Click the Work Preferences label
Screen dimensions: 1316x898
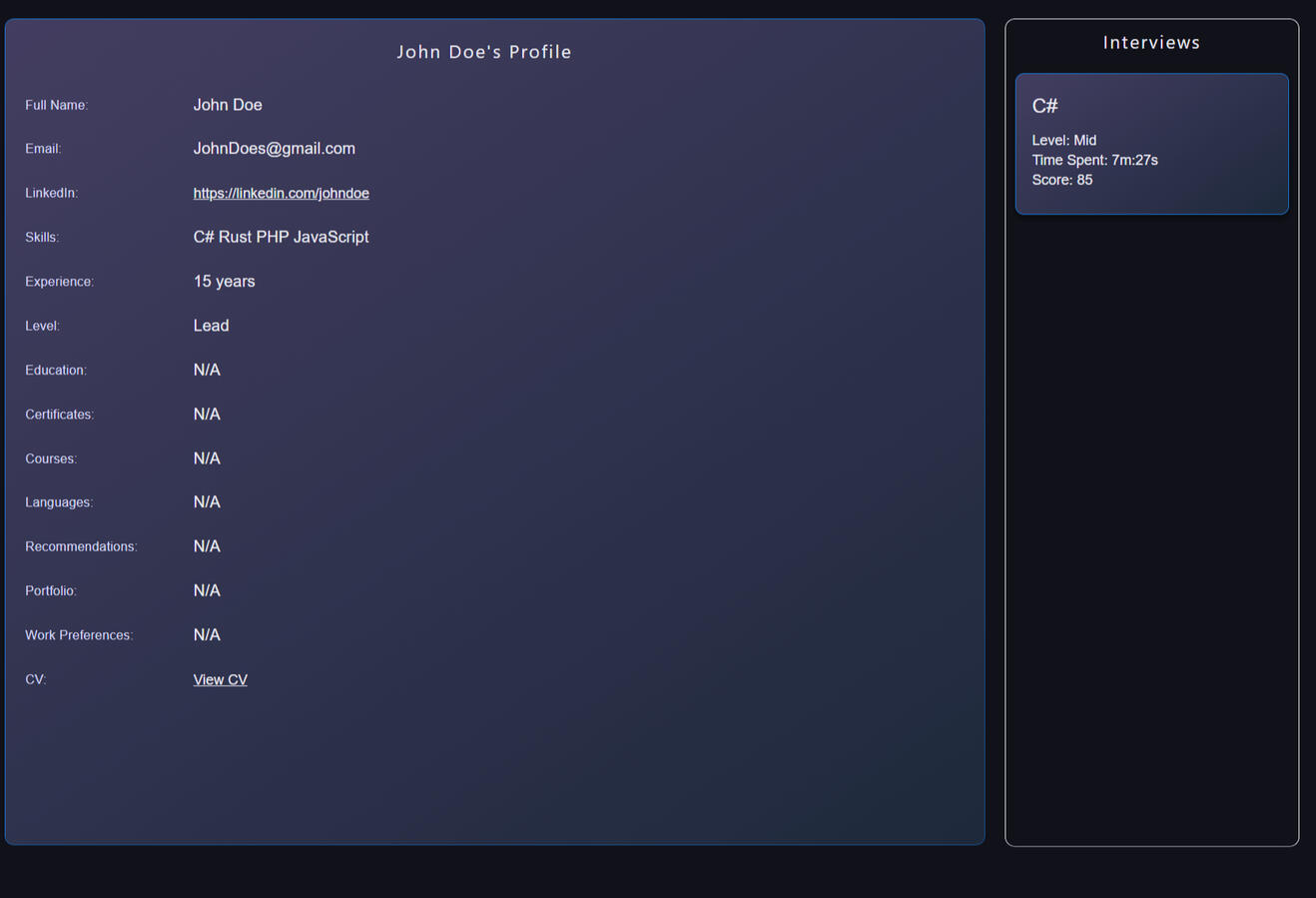click(79, 635)
